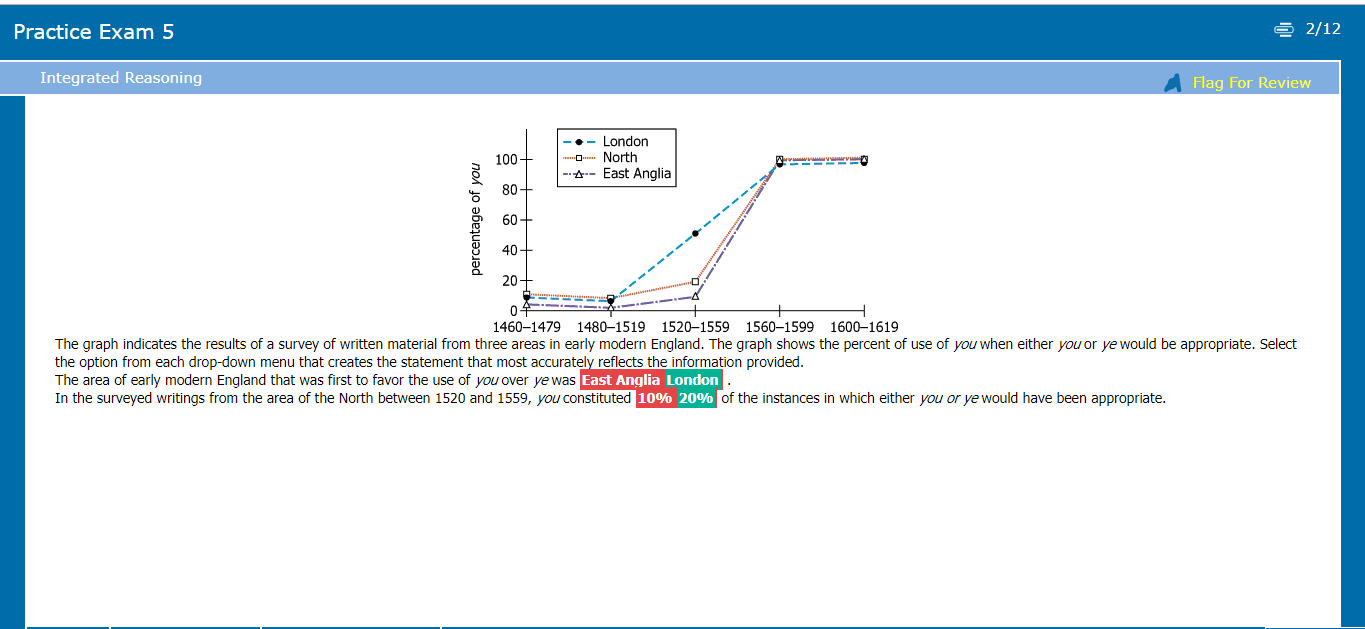Open the Integrated Reasoning section label

tap(121, 78)
